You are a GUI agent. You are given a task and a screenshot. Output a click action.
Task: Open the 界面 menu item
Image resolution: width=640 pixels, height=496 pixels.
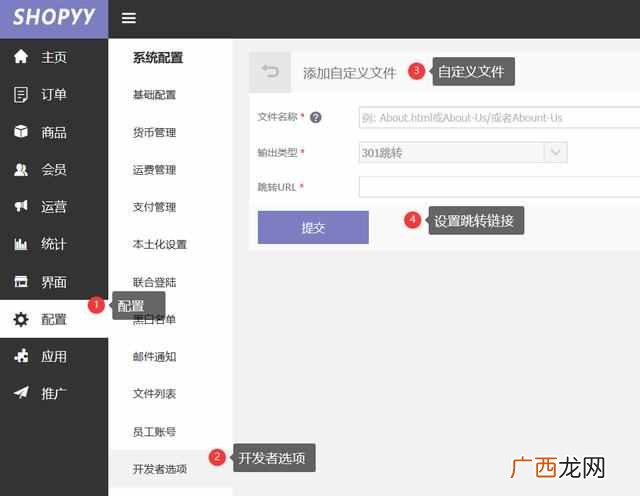pos(53,282)
